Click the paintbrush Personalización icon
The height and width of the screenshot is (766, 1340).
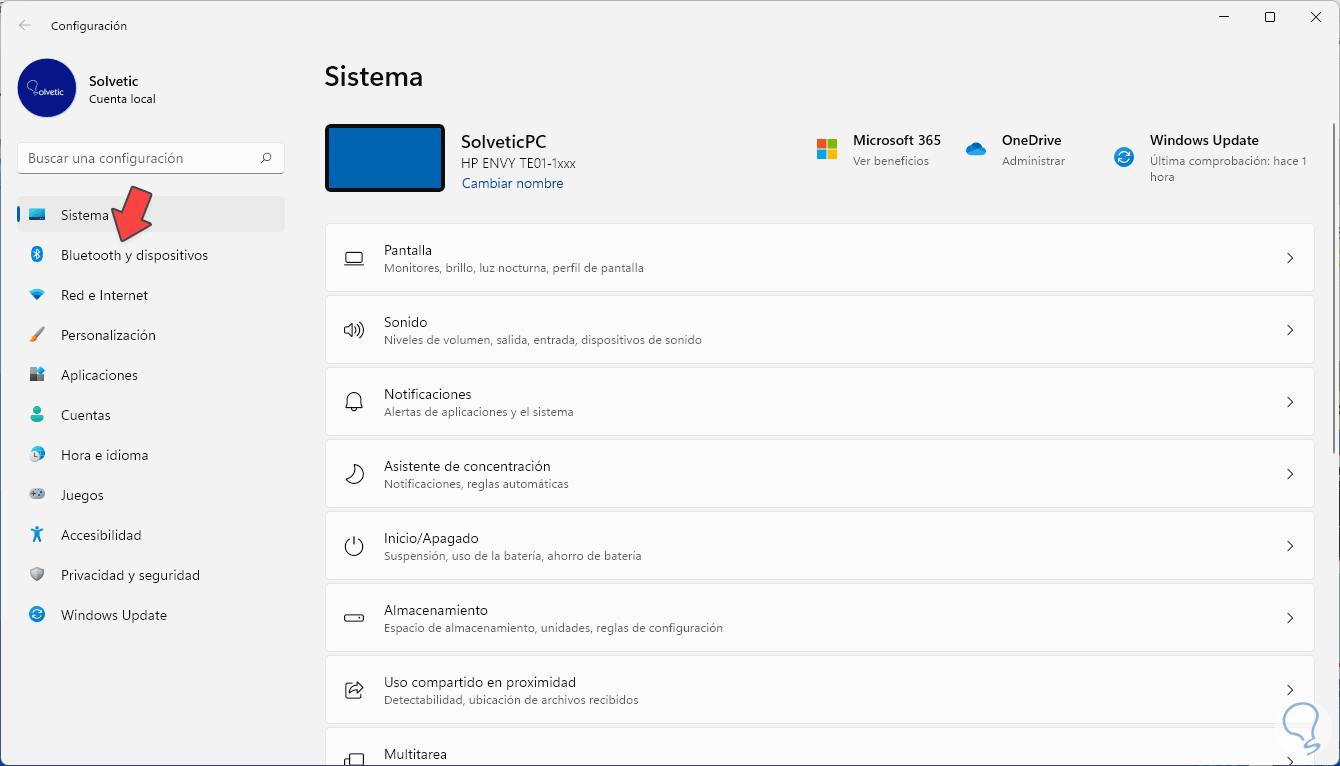[37, 335]
